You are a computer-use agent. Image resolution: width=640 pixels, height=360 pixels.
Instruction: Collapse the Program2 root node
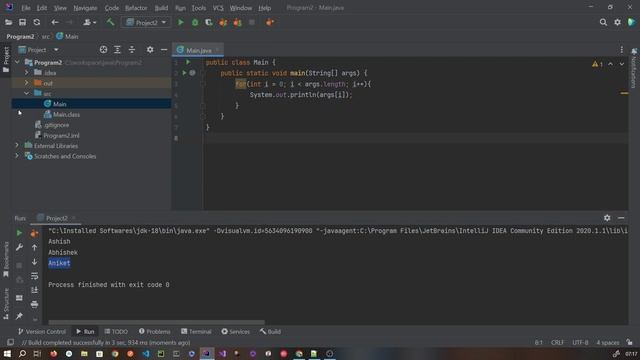(x=17, y=62)
